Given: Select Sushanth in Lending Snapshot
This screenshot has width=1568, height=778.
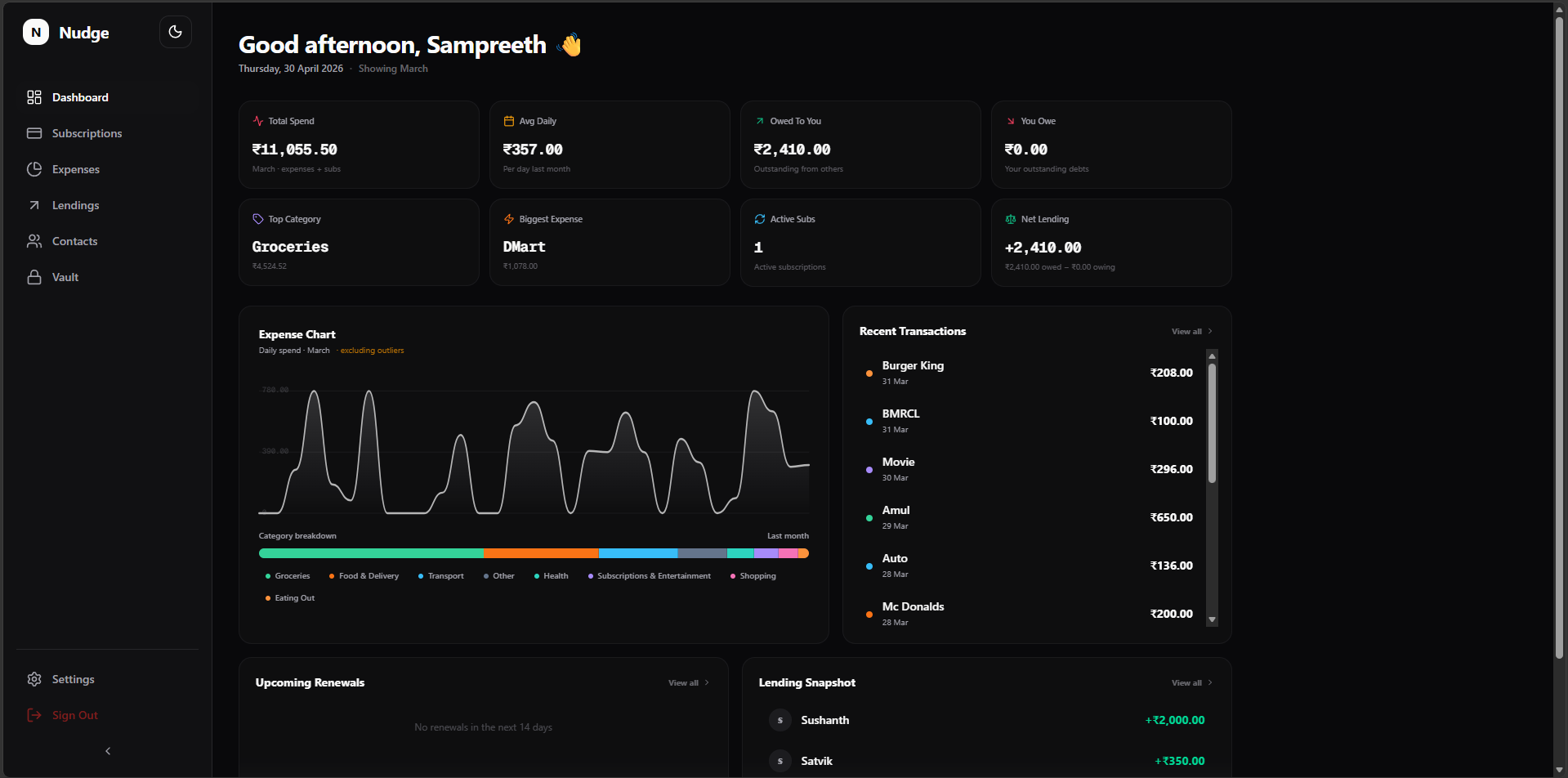Looking at the screenshot, I should tap(824, 720).
